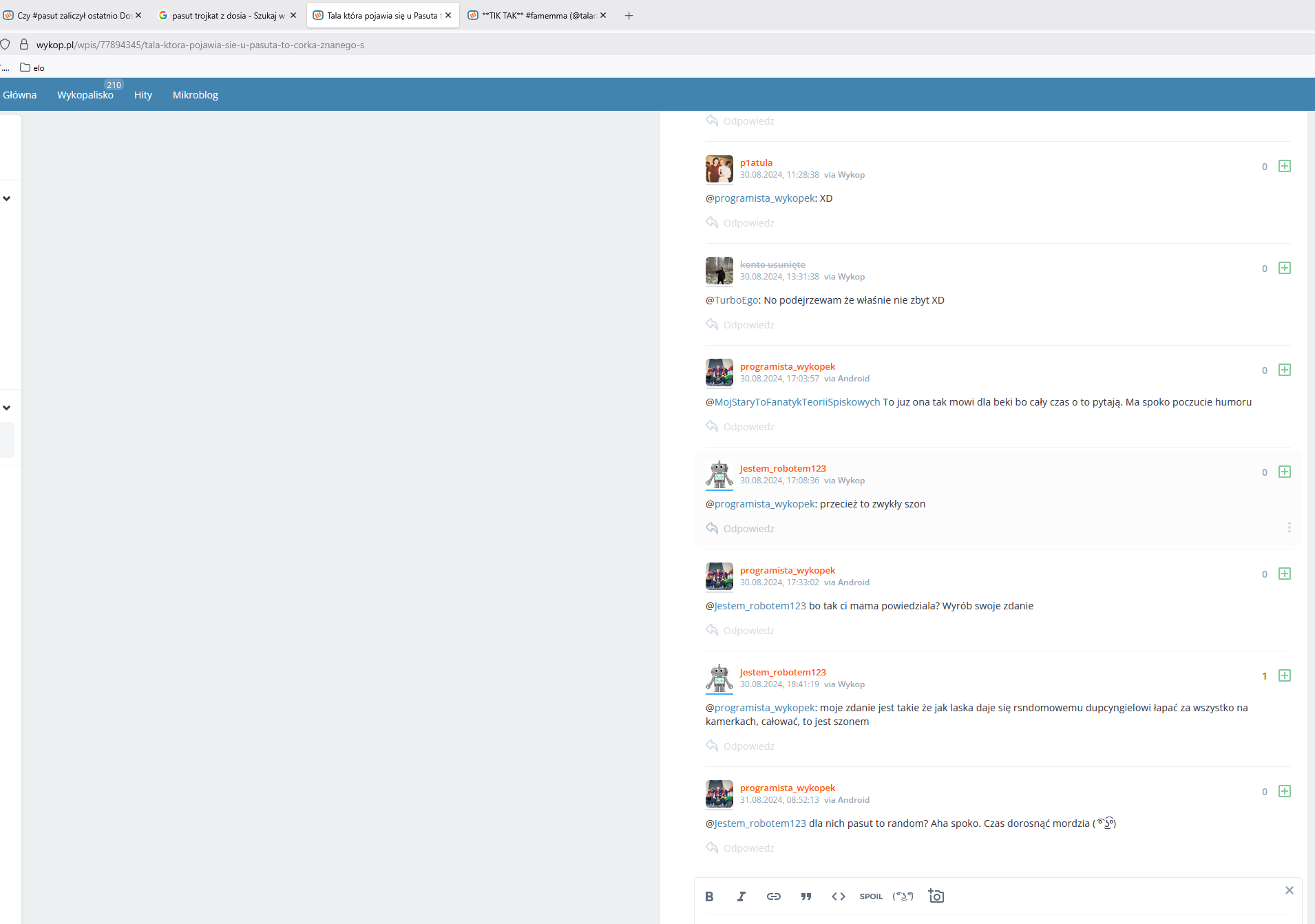Expand the lower sidebar chevron

point(7,408)
